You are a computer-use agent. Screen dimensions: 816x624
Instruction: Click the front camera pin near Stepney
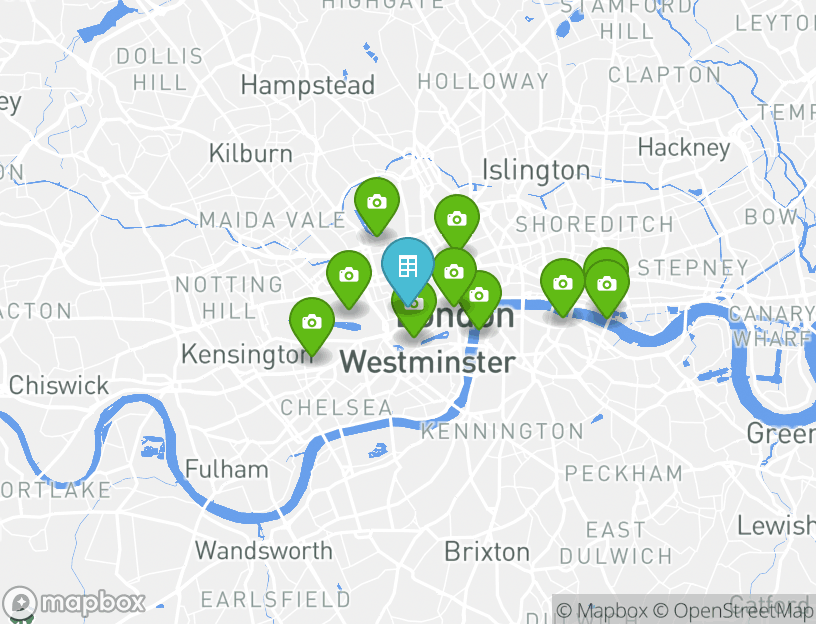click(x=607, y=284)
